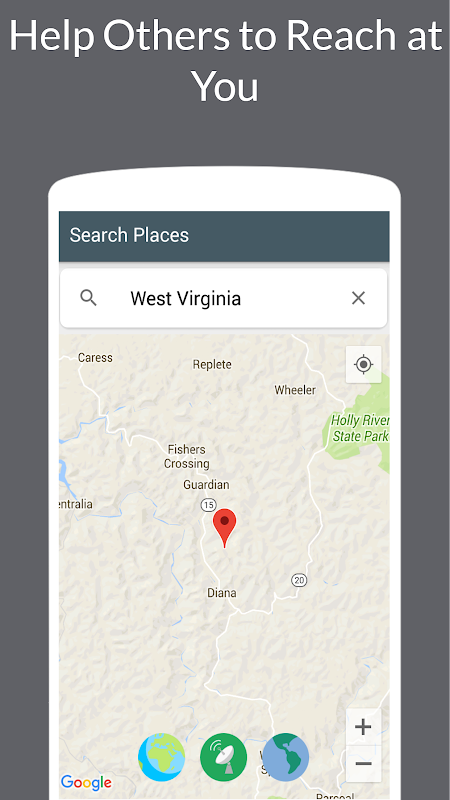This screenshot has width=450, height=800.
Task: Tap the Fishers Crossing label
Action: (x=187, y=457)
